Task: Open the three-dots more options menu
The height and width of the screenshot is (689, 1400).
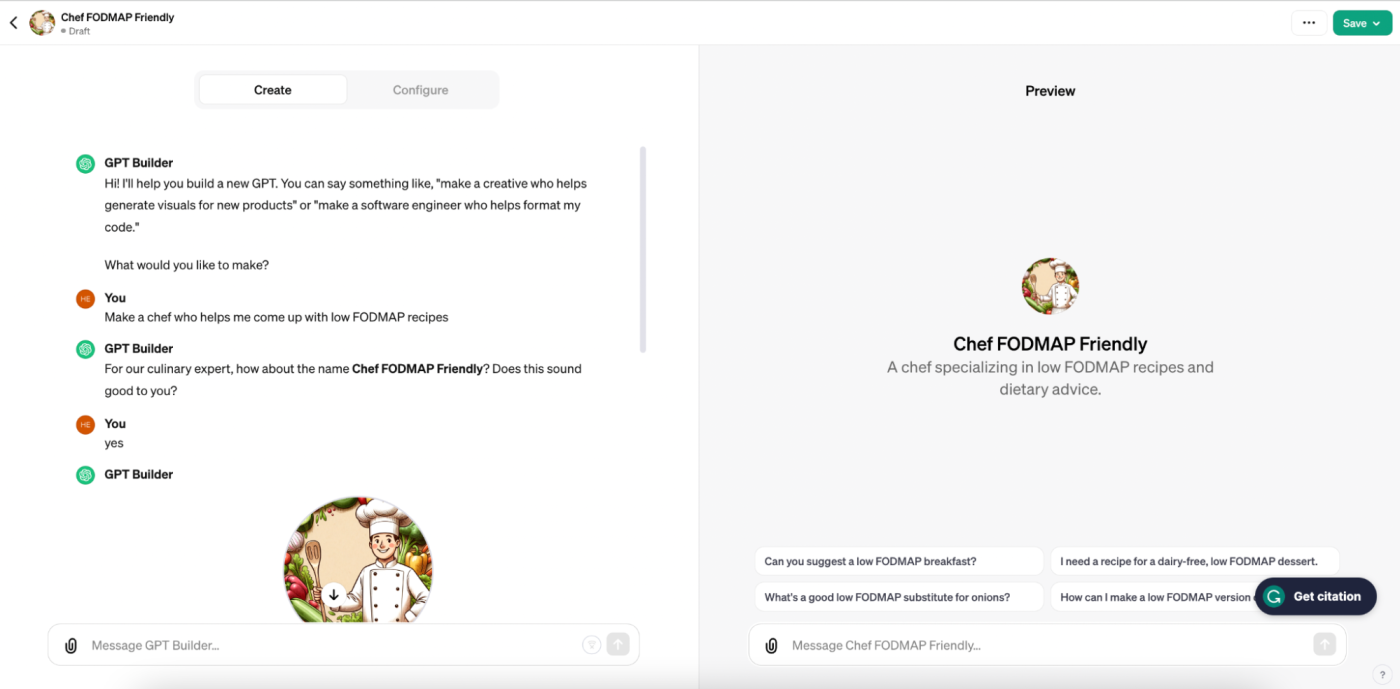Action: coord(1309,23)
